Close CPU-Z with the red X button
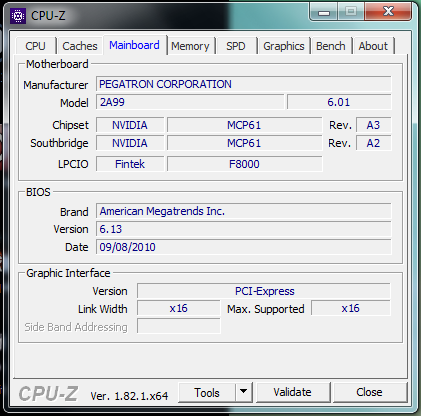Screen dimensions: 421x416 [x=389, y=11]
